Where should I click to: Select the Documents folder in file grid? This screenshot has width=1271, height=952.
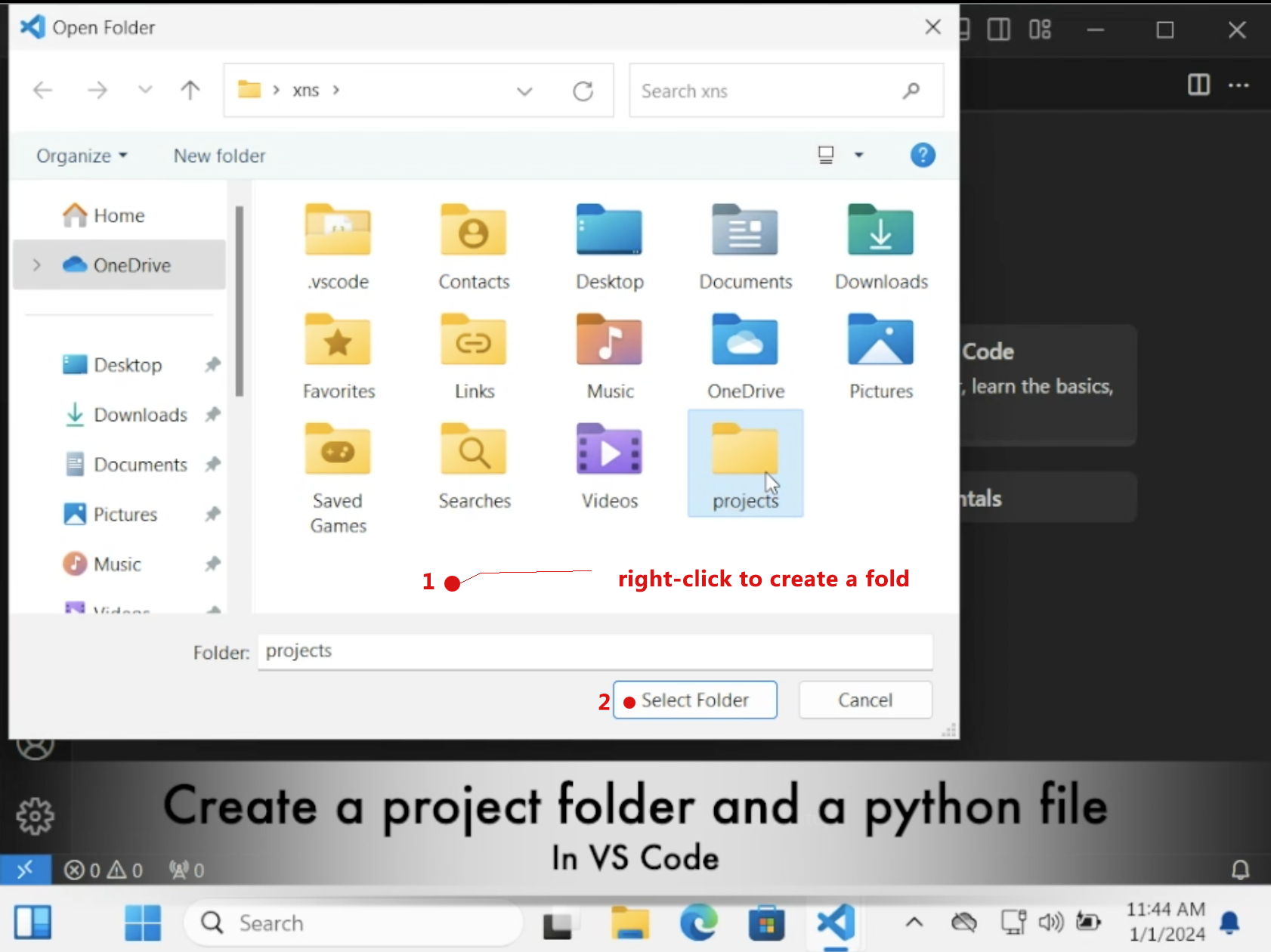point(745,248)
